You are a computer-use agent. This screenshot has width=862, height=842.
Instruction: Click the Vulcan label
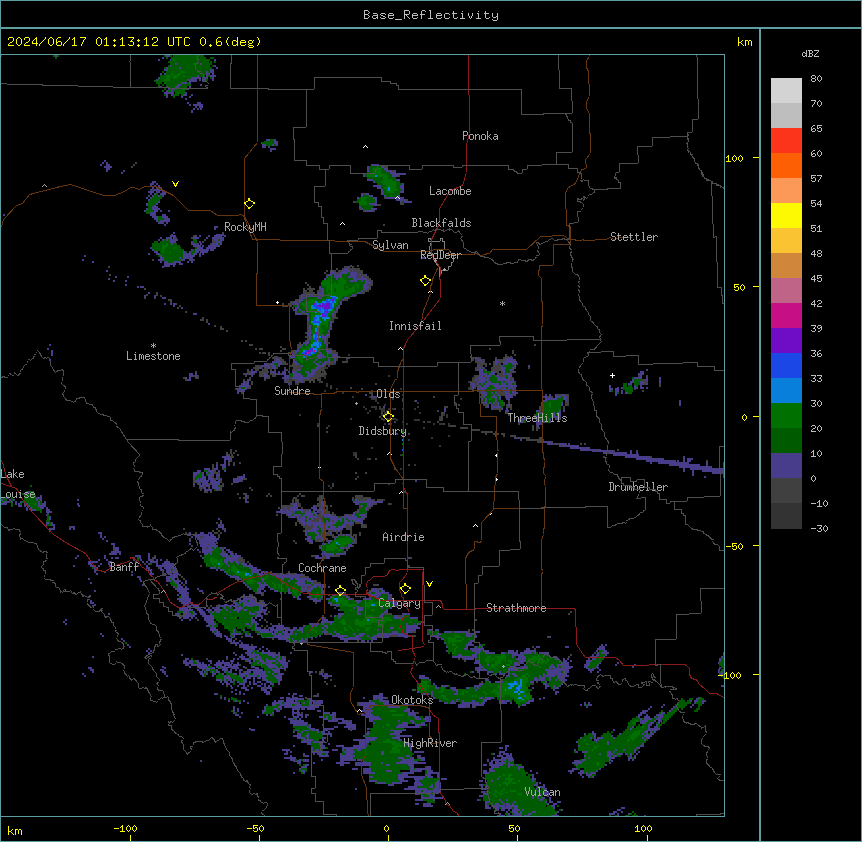pyautogui.click(x=543, y=792)
